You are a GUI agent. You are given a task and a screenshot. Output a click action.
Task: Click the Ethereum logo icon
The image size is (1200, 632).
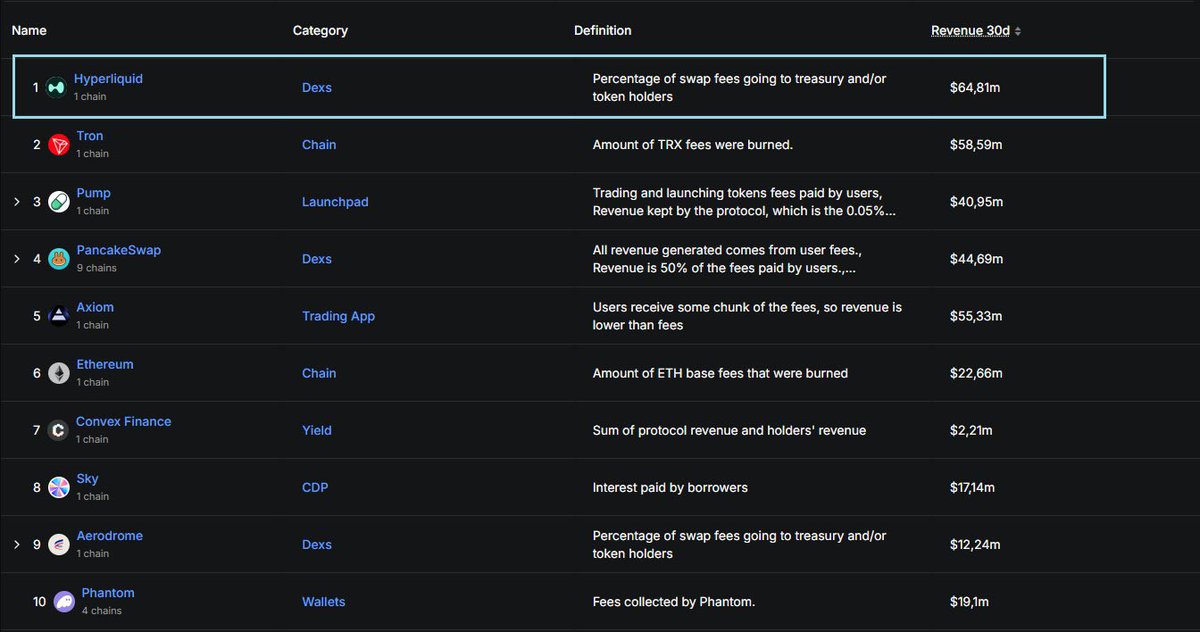(58, 373)
